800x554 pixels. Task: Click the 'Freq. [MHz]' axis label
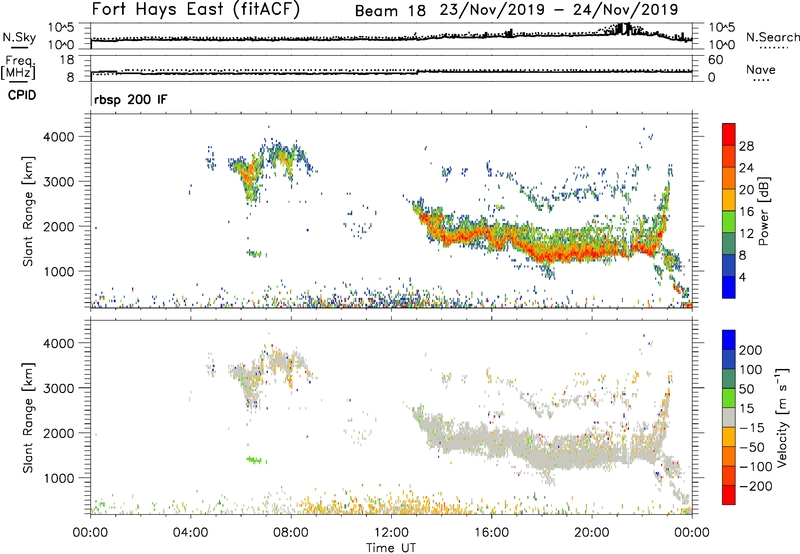tap(18, 67)
